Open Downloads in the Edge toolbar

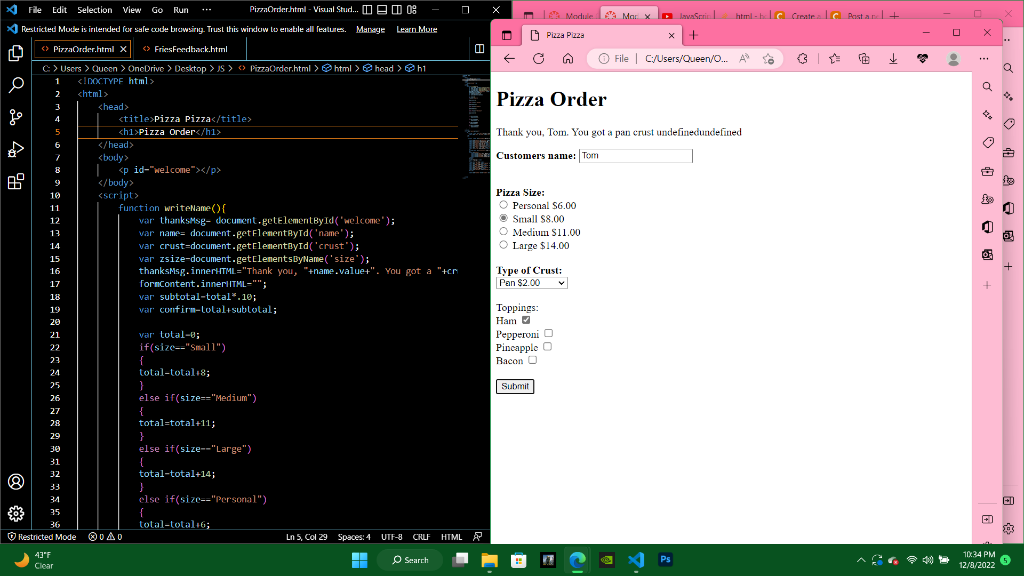[893, 58]
